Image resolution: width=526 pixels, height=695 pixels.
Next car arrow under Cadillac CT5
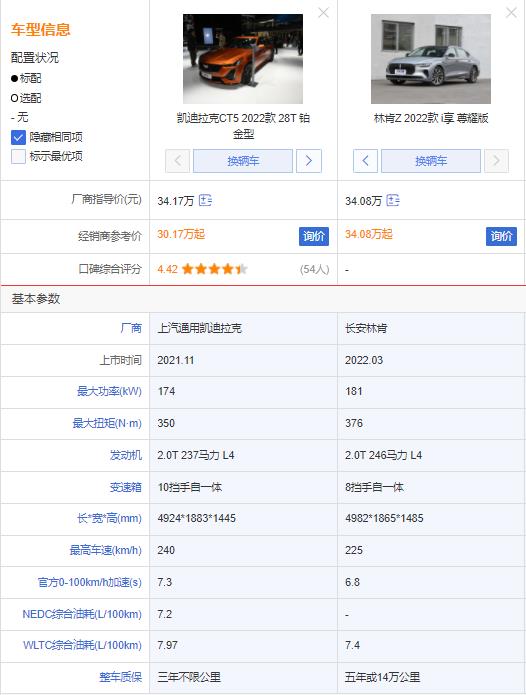tap(309, 160)
